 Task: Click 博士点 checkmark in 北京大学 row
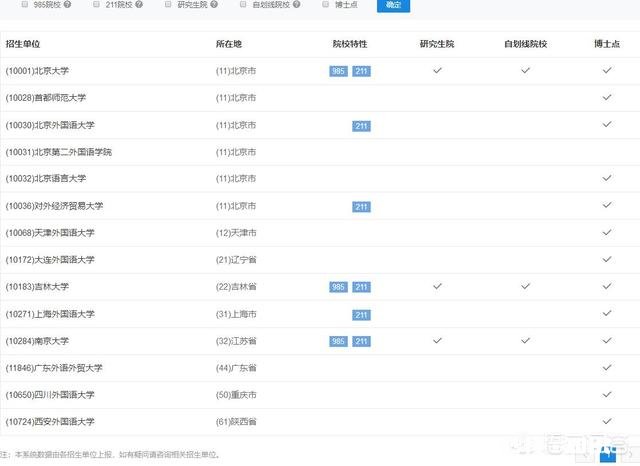tap(607, 71)
